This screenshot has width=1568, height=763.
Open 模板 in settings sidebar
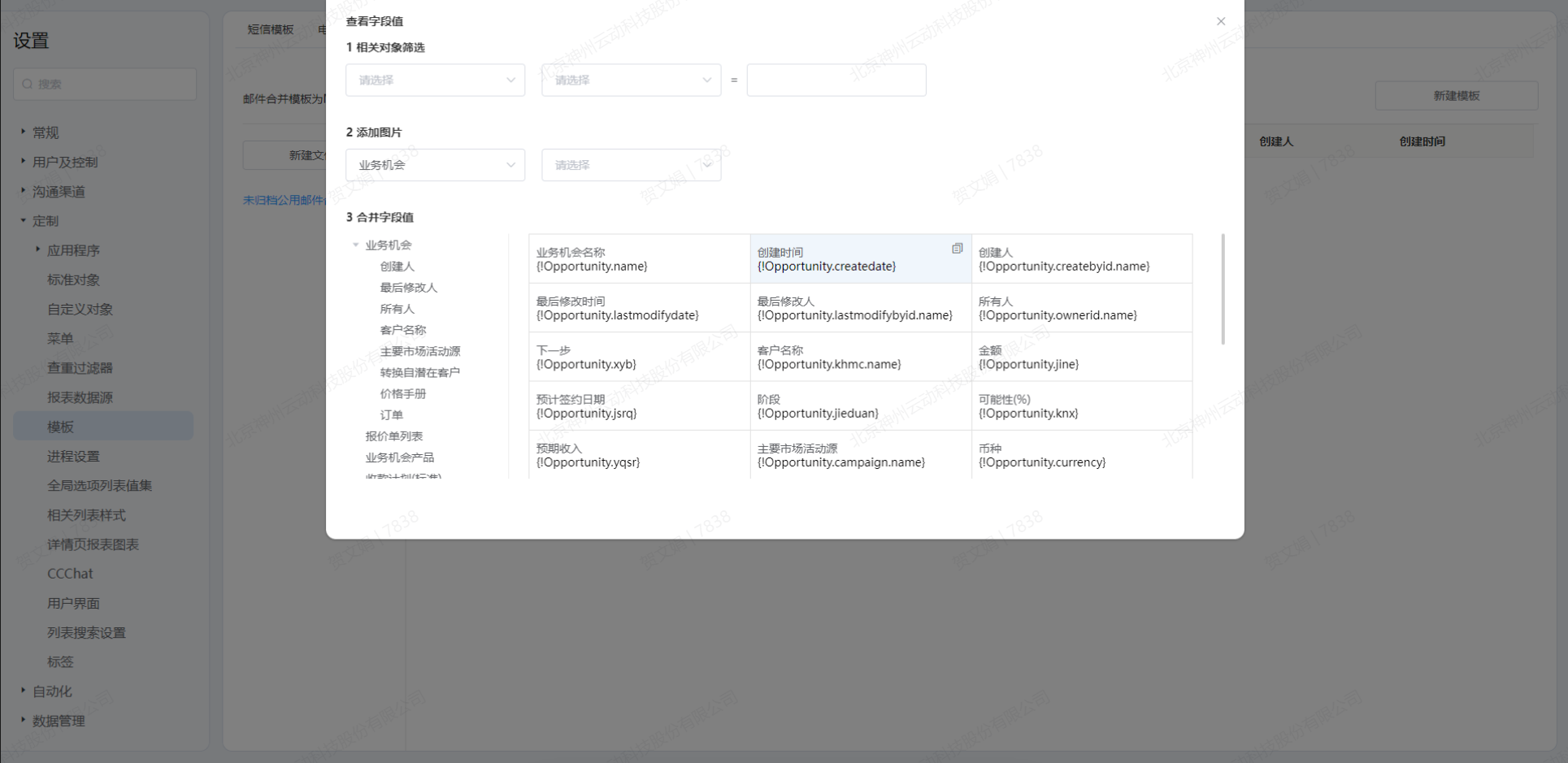(61, 427)
